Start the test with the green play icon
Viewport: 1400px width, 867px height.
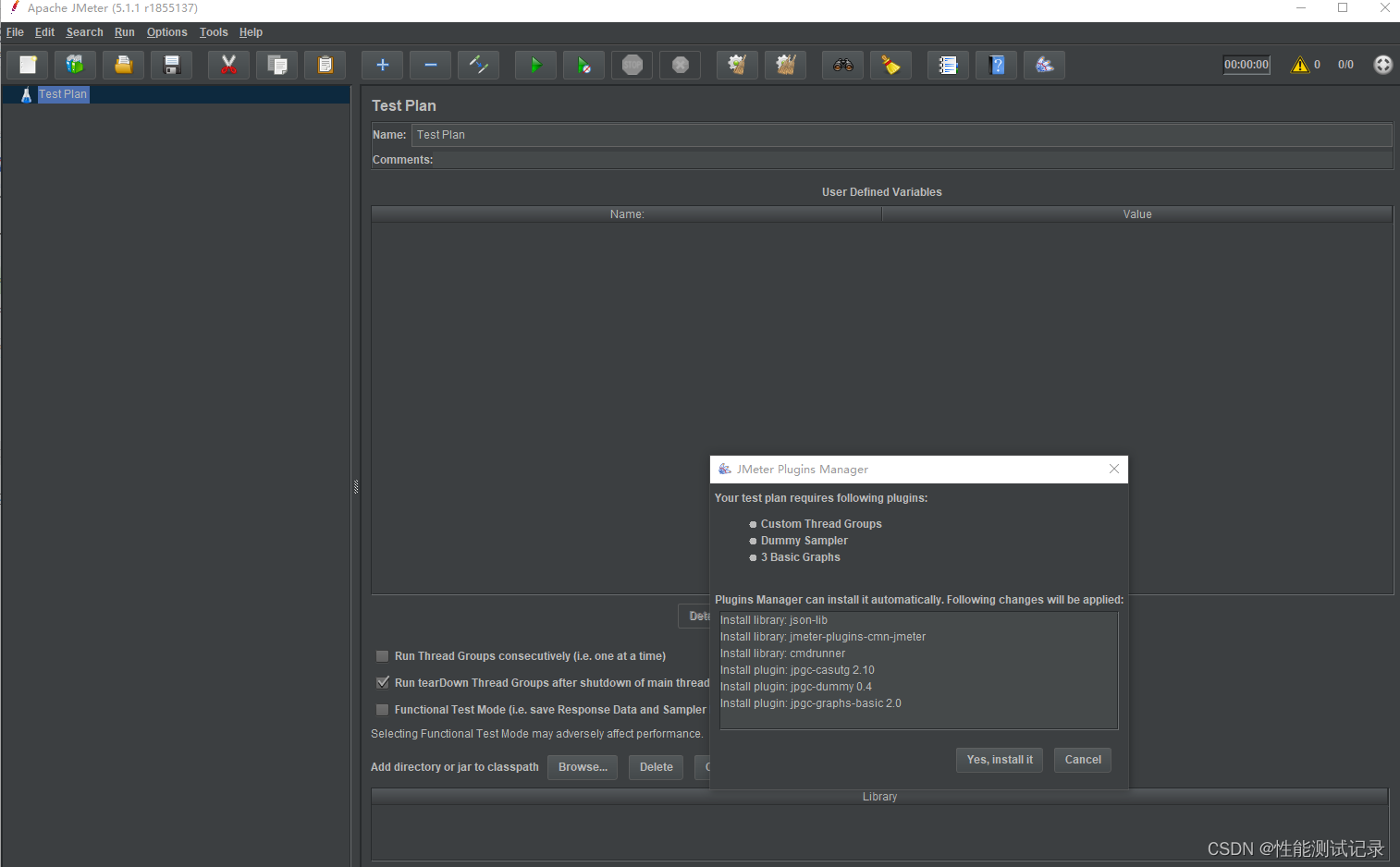click(535, 65)
